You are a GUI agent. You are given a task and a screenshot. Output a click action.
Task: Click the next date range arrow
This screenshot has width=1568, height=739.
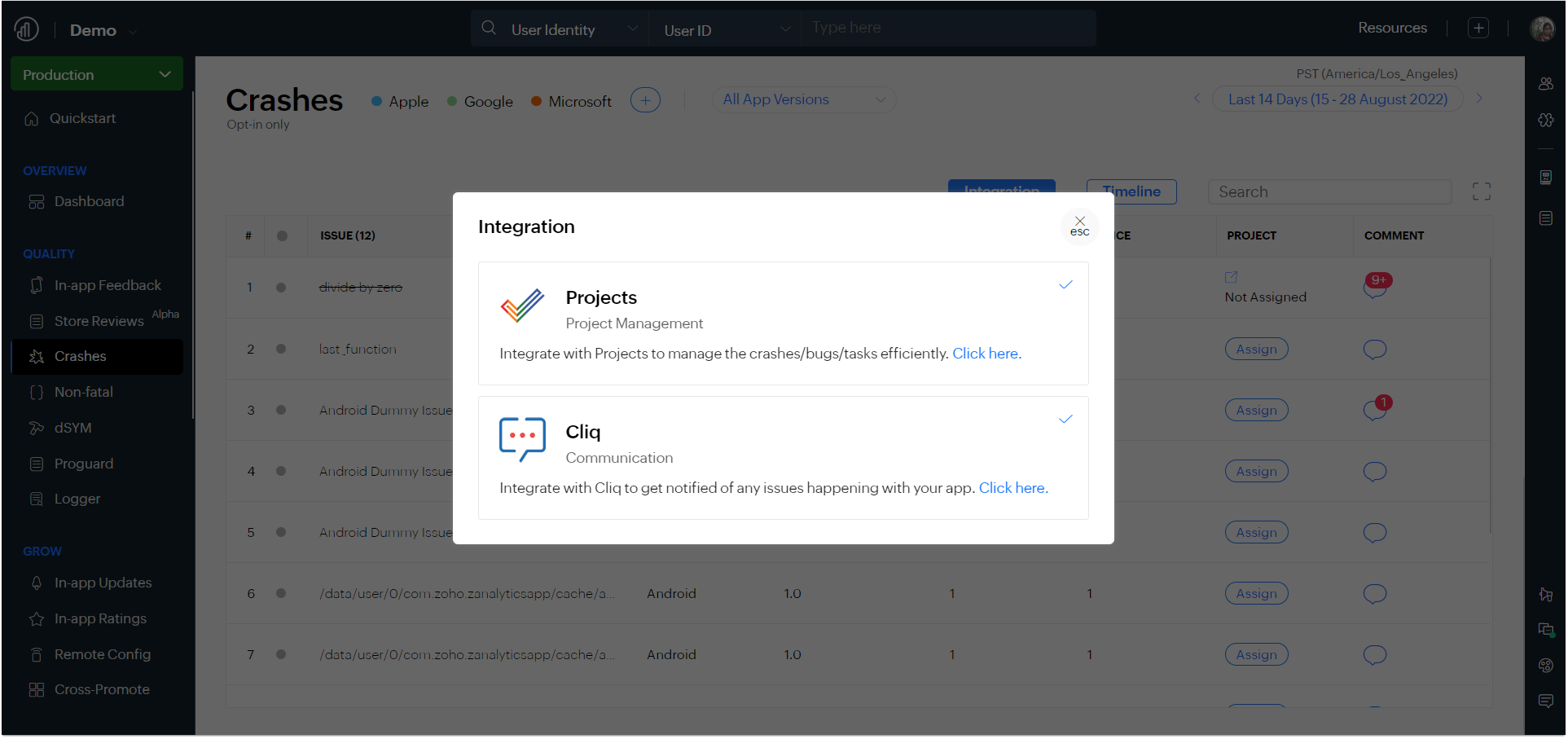(x=1479, y=99)
